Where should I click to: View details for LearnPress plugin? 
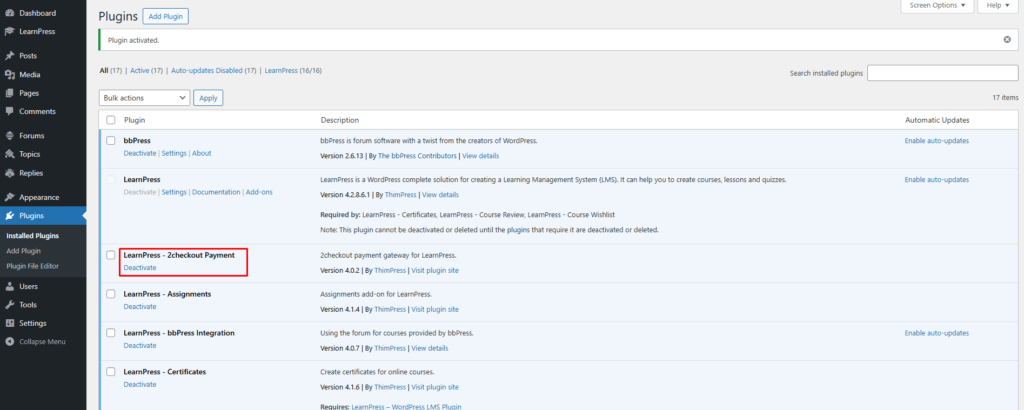pyautogui.click(x=440, y=195)
